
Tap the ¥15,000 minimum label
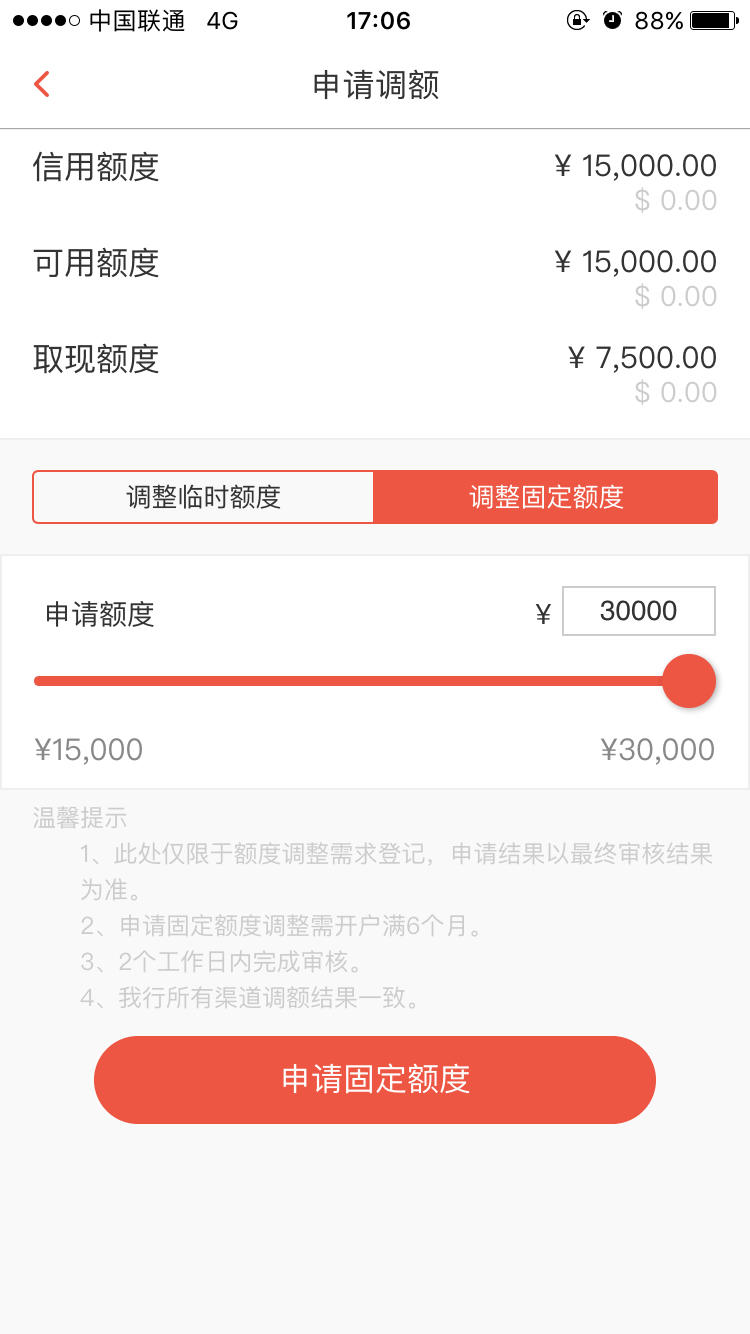(x=88, y=750)
